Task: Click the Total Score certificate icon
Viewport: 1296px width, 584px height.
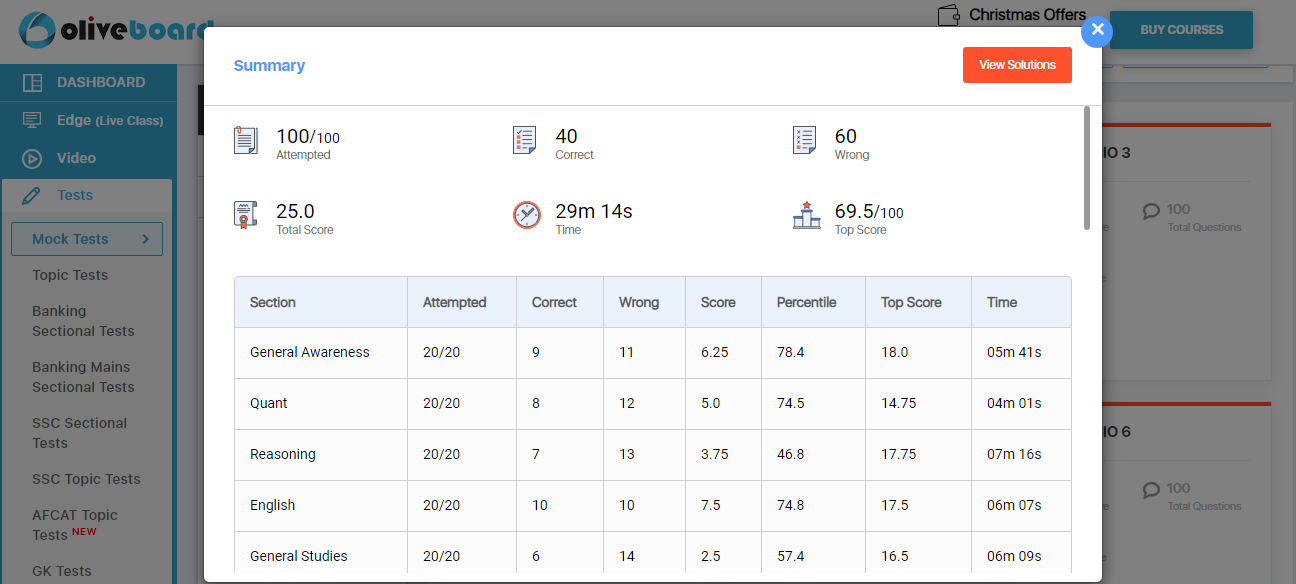Action: (x=245, y=215)
